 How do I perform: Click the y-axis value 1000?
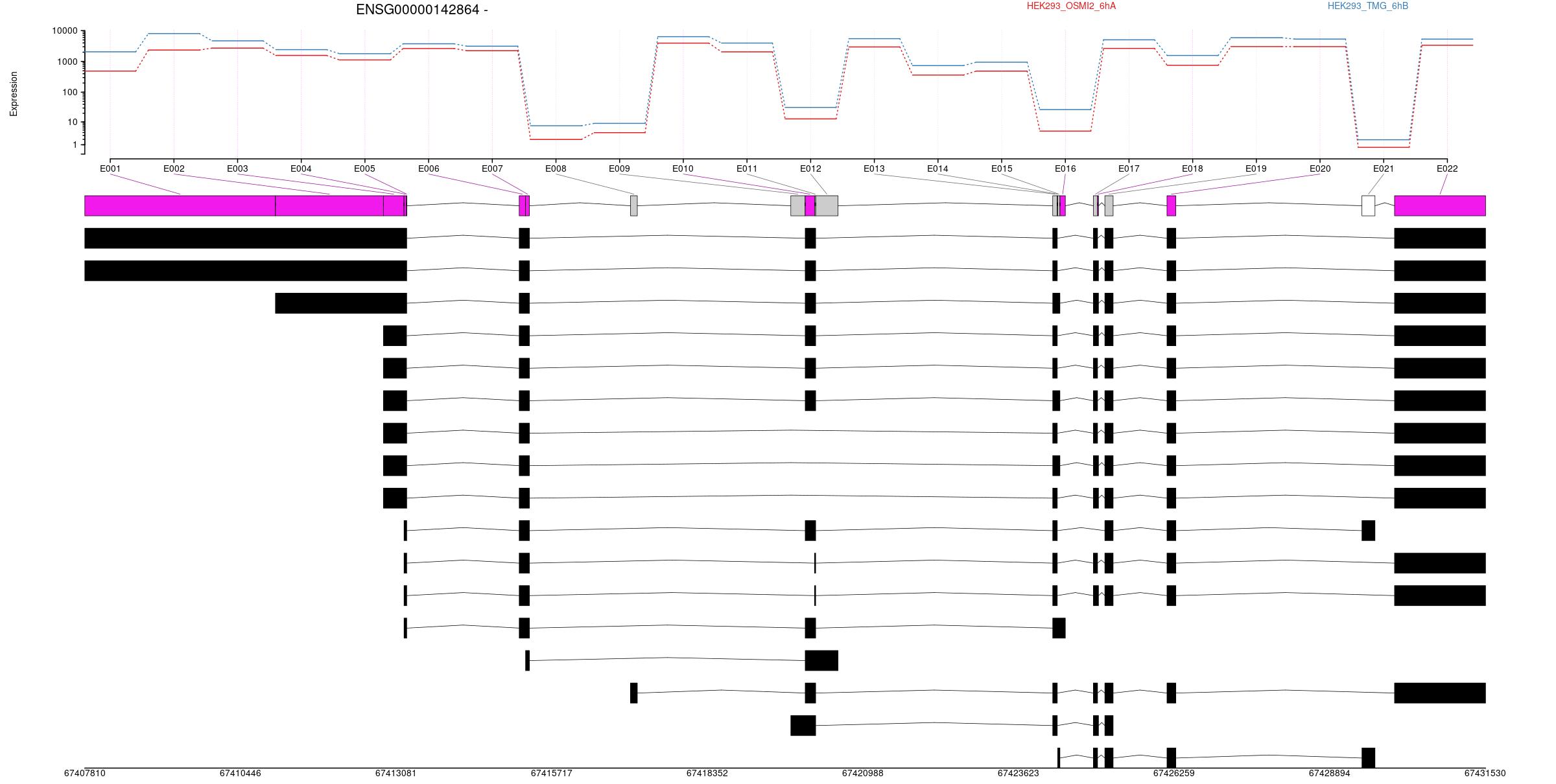pos(67,62)
